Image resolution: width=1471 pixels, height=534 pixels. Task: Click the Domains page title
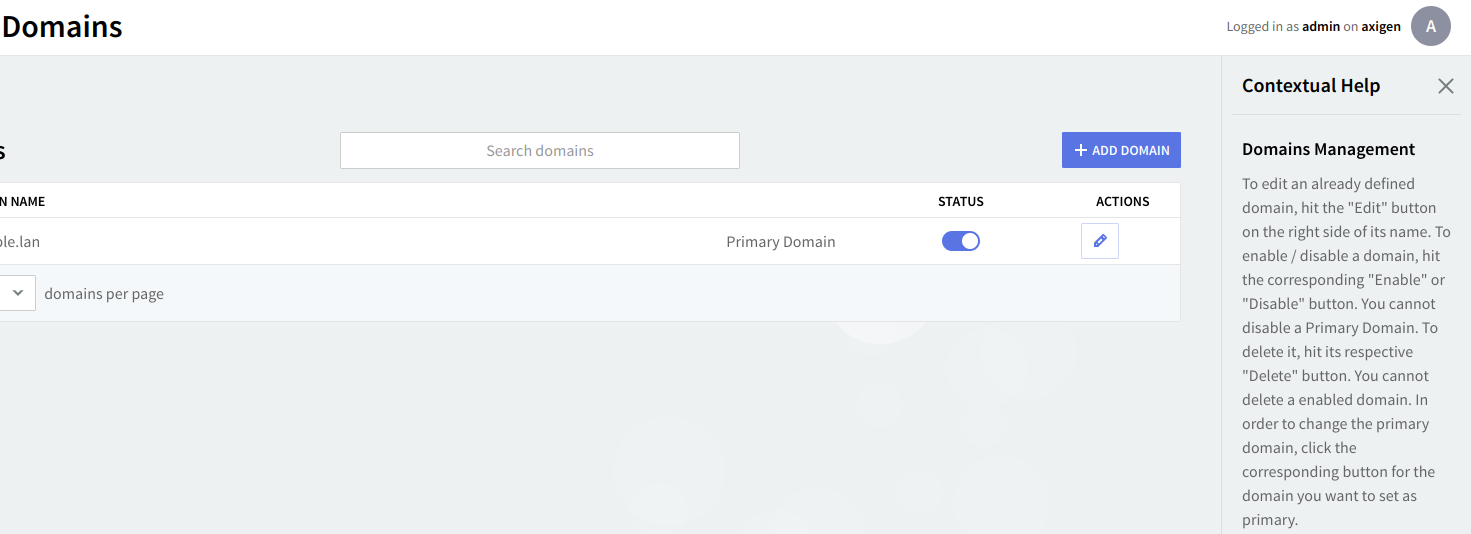(62, 27)
